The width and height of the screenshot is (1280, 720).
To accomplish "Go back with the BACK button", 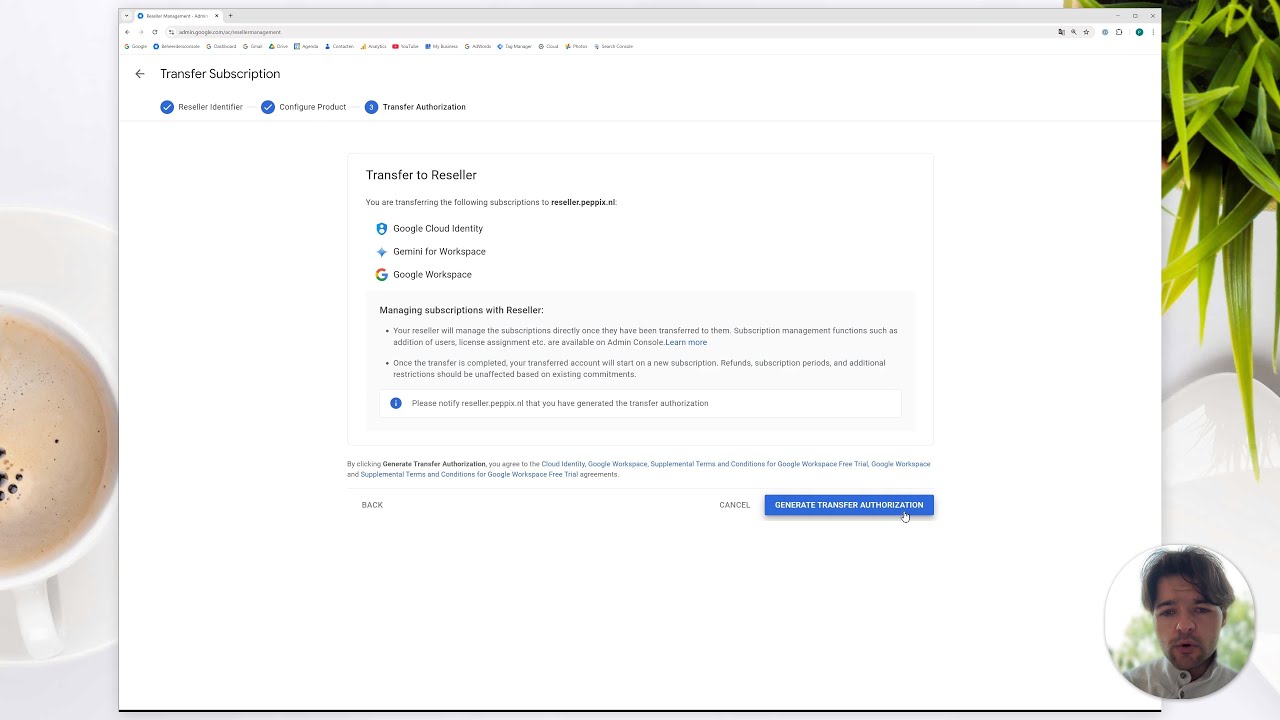I will coord(372,505).
